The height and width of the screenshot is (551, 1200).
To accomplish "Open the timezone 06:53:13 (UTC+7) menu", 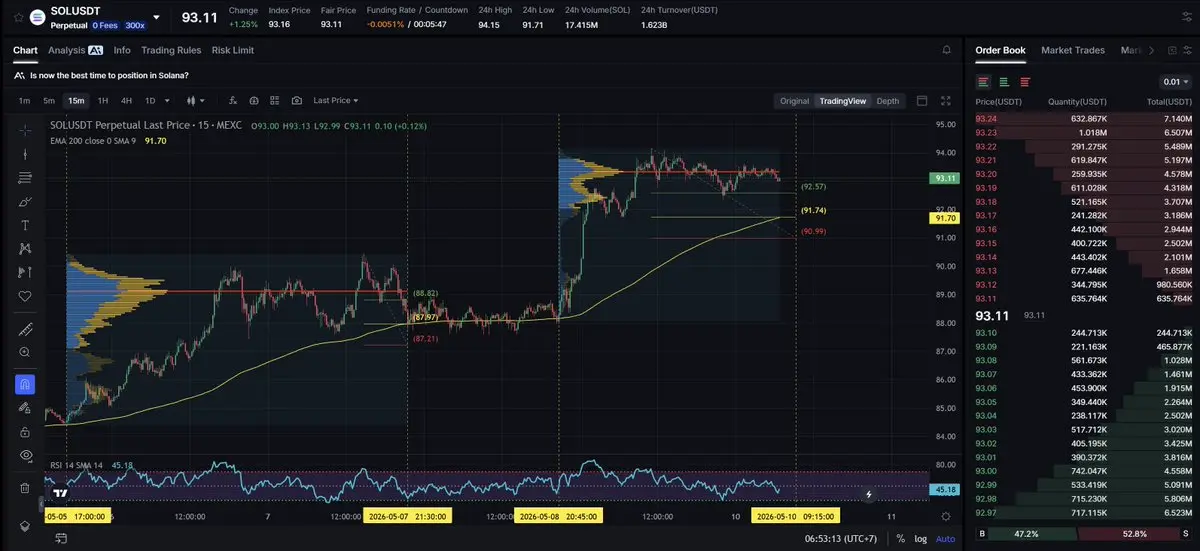I will (842, 539).
